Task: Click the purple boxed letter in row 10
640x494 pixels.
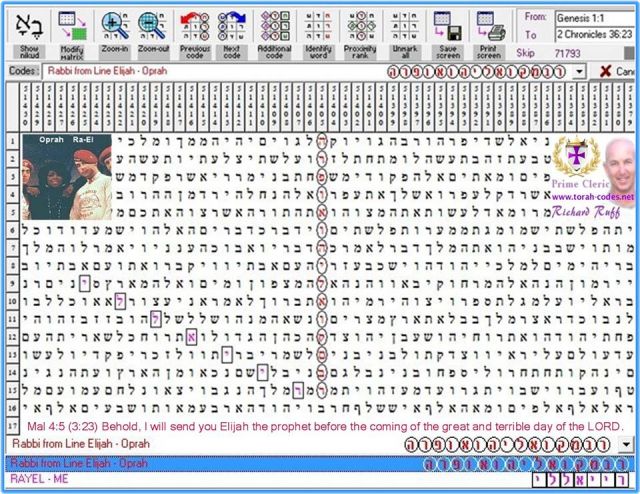Action: click(120, 302)
